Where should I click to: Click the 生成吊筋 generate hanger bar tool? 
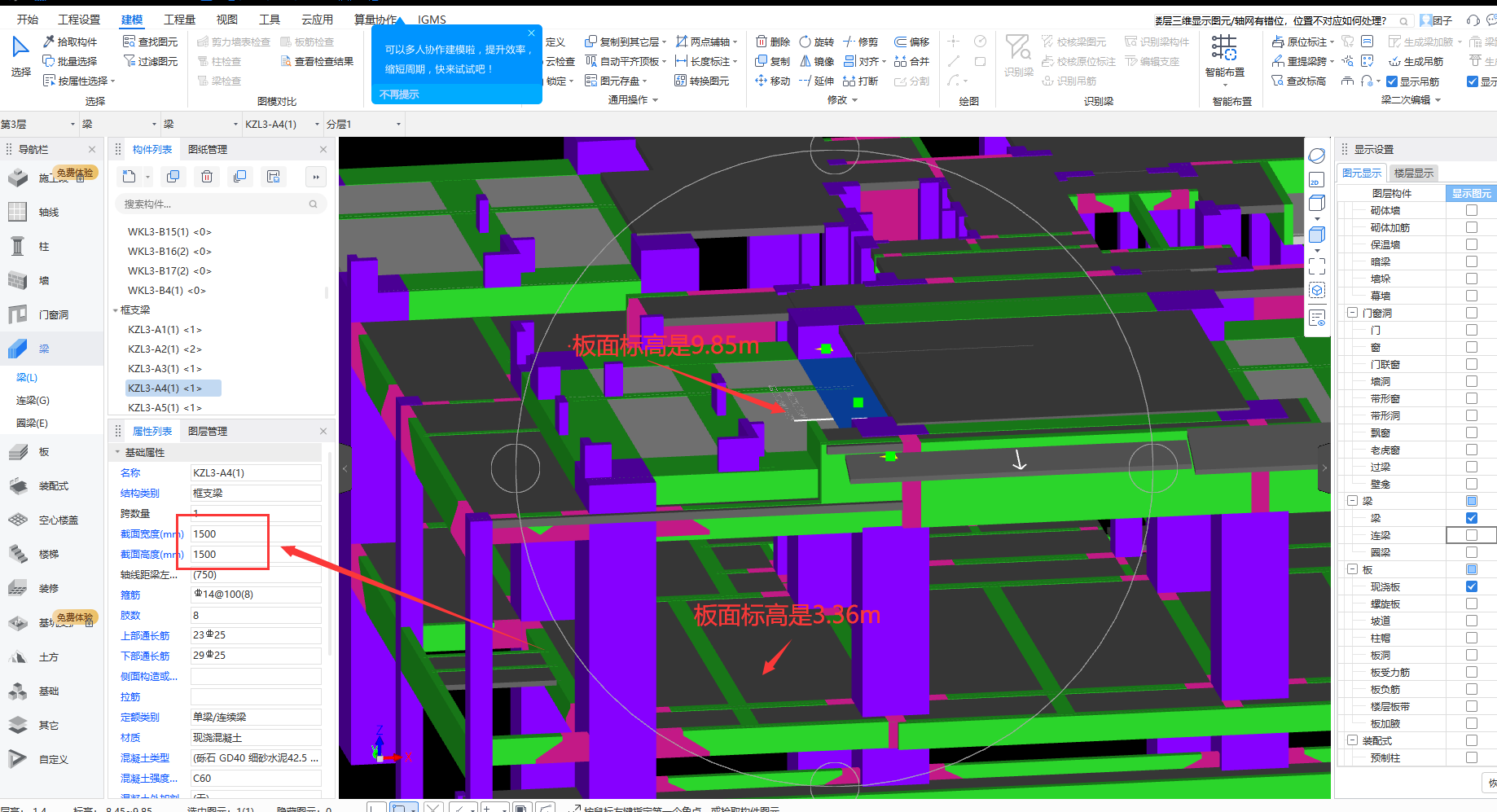pyautogui.click(x=1416, y=61)
